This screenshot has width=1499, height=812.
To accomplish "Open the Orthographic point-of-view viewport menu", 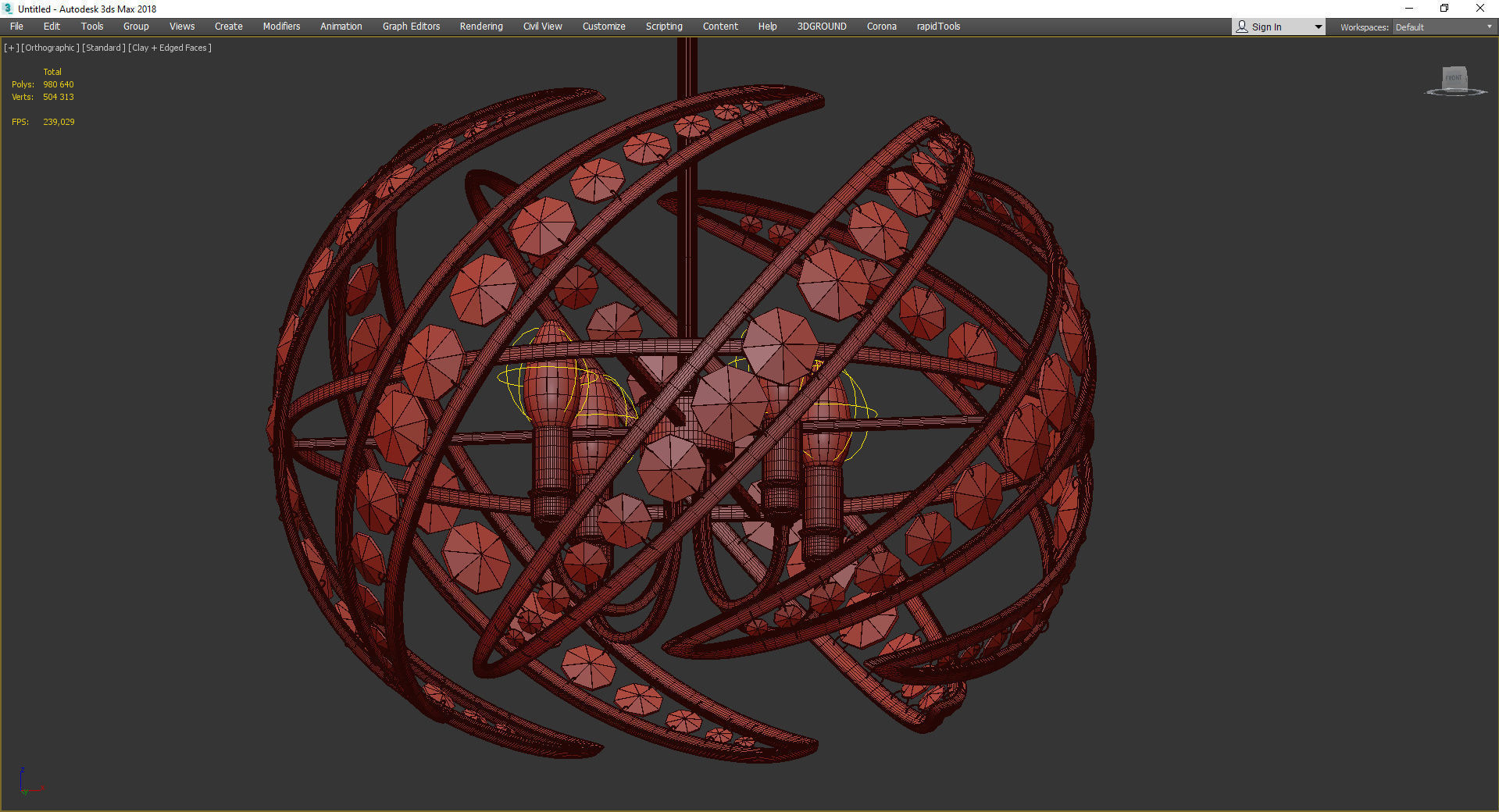I will click(50, 48).
